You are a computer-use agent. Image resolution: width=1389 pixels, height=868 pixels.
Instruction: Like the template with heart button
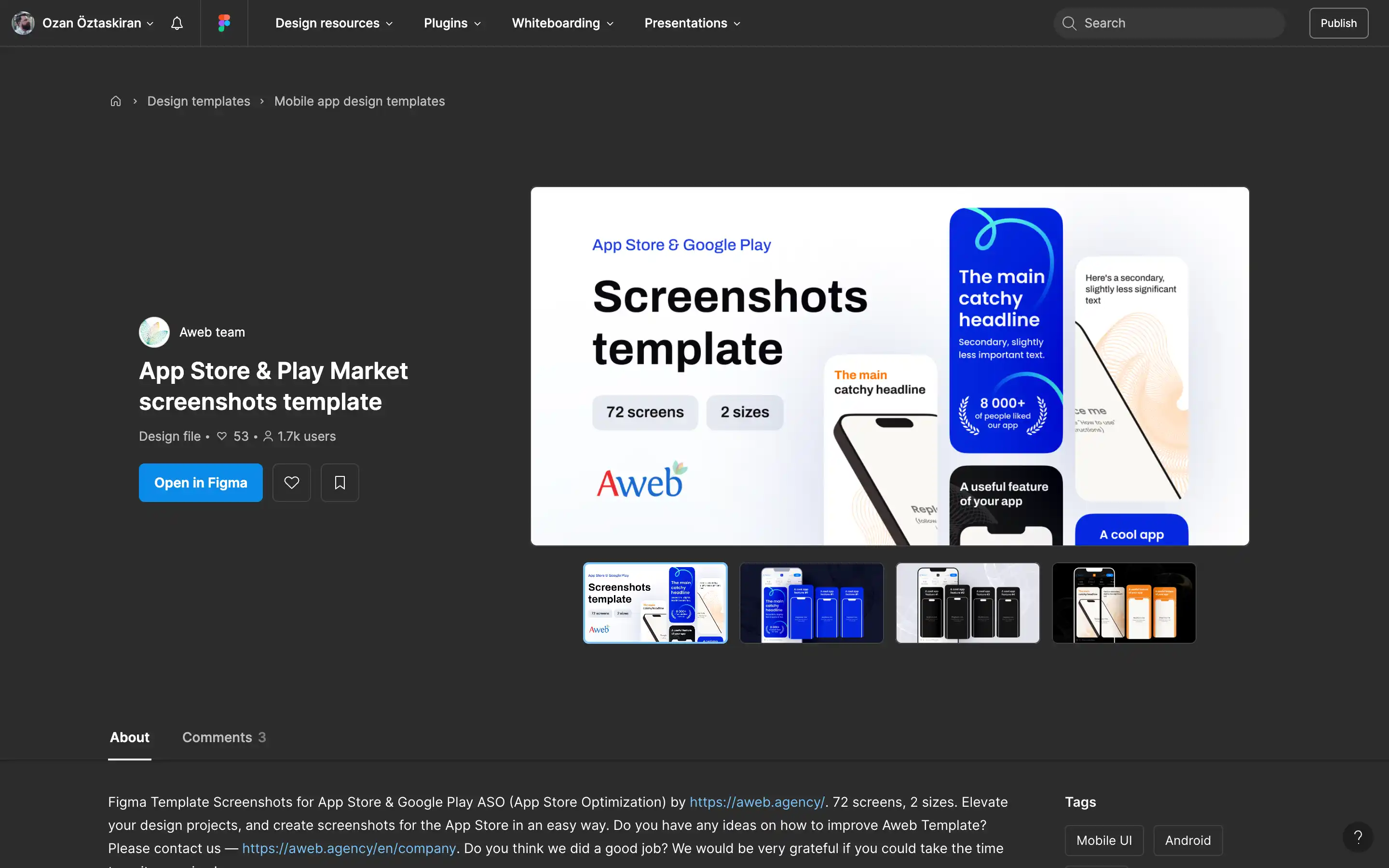point(292,483)
